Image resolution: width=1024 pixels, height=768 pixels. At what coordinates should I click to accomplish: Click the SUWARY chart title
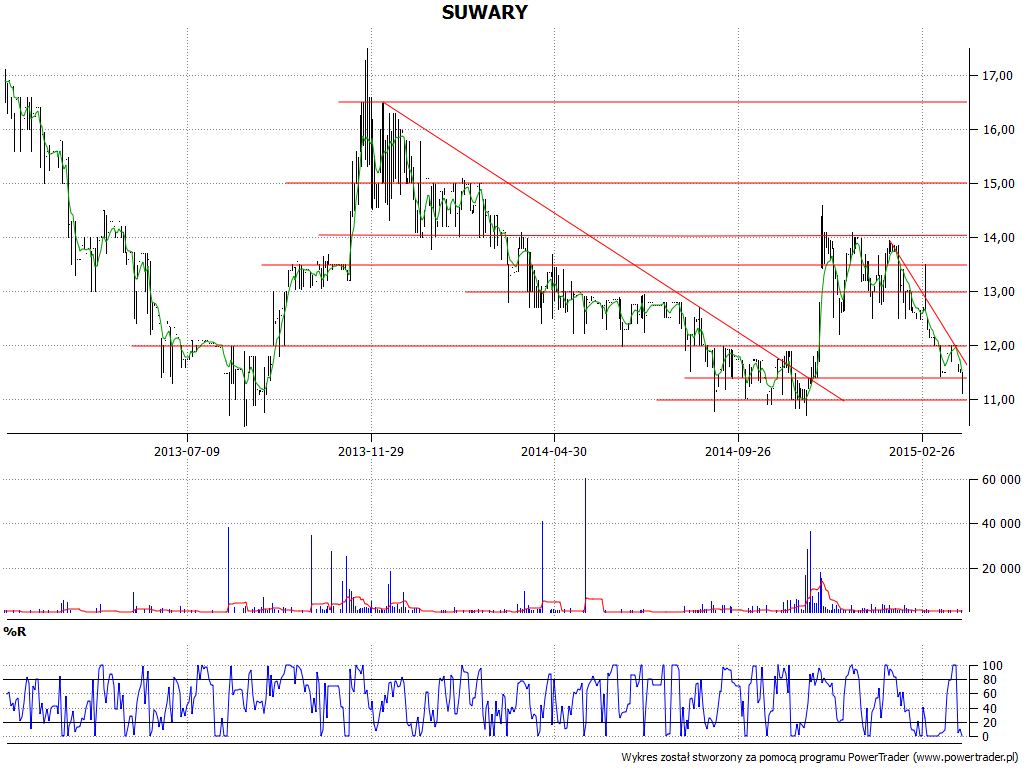(485, 12)
